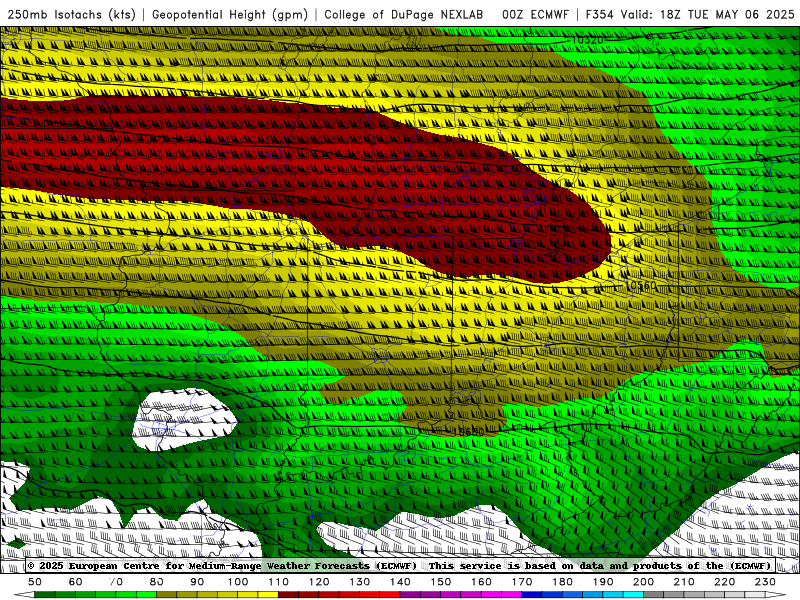The image size is (800, 600).
Task: Click the 'F354 Valid: 18Z TUE MAY 06 2025' text
Action: tap(690, 14)
